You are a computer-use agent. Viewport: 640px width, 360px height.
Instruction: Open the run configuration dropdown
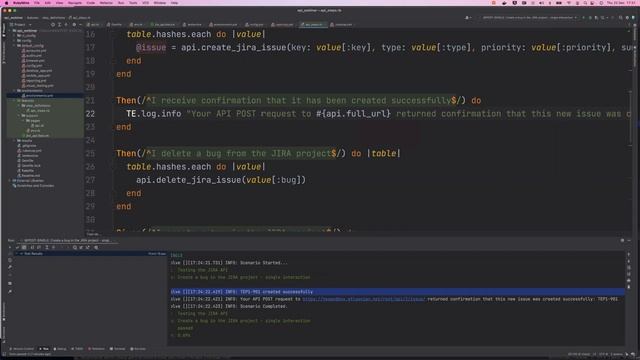click(x=529, y=18)
